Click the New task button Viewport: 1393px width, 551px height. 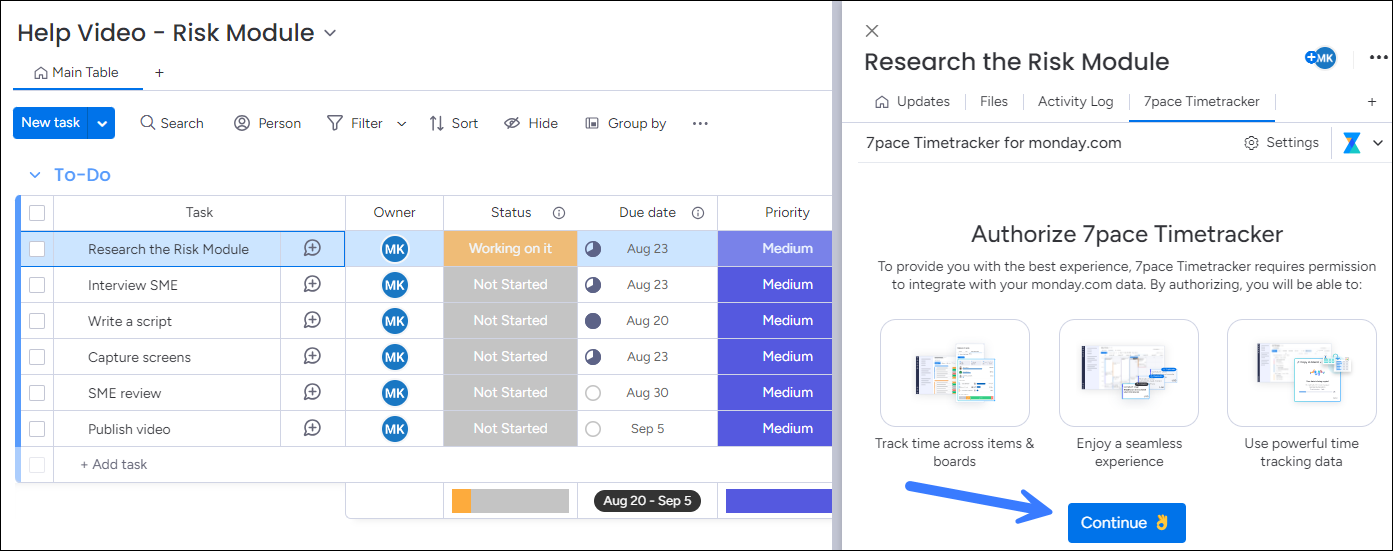51,123
